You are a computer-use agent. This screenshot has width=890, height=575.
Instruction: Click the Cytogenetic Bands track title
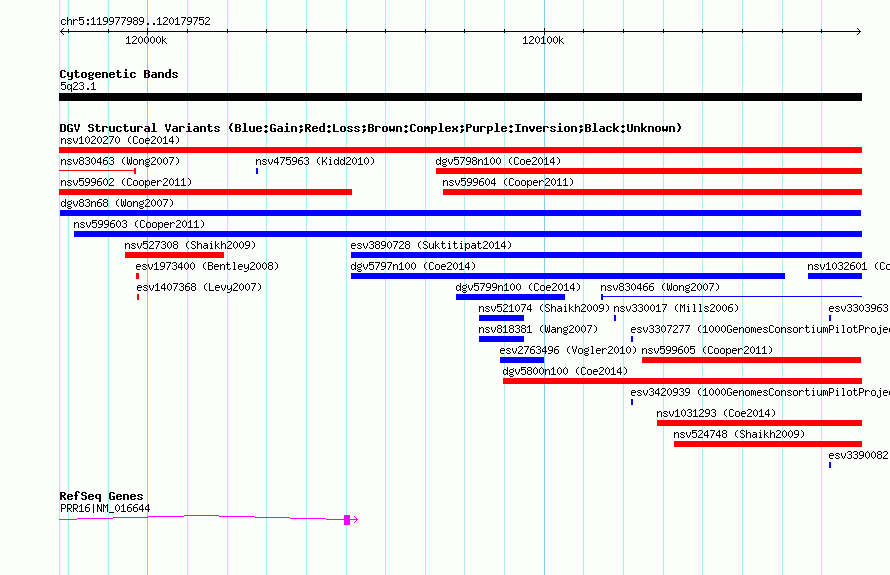119,74
